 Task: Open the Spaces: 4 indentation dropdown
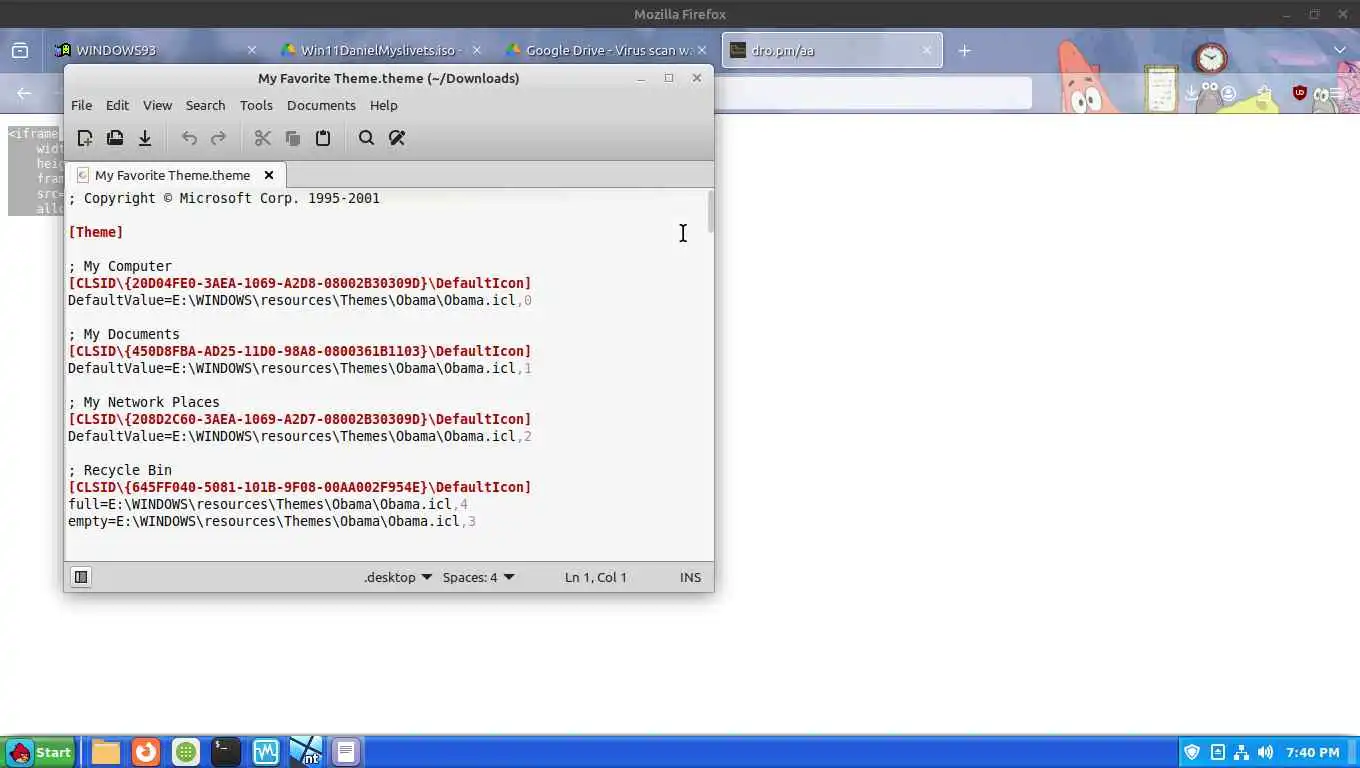coord(479,577)
